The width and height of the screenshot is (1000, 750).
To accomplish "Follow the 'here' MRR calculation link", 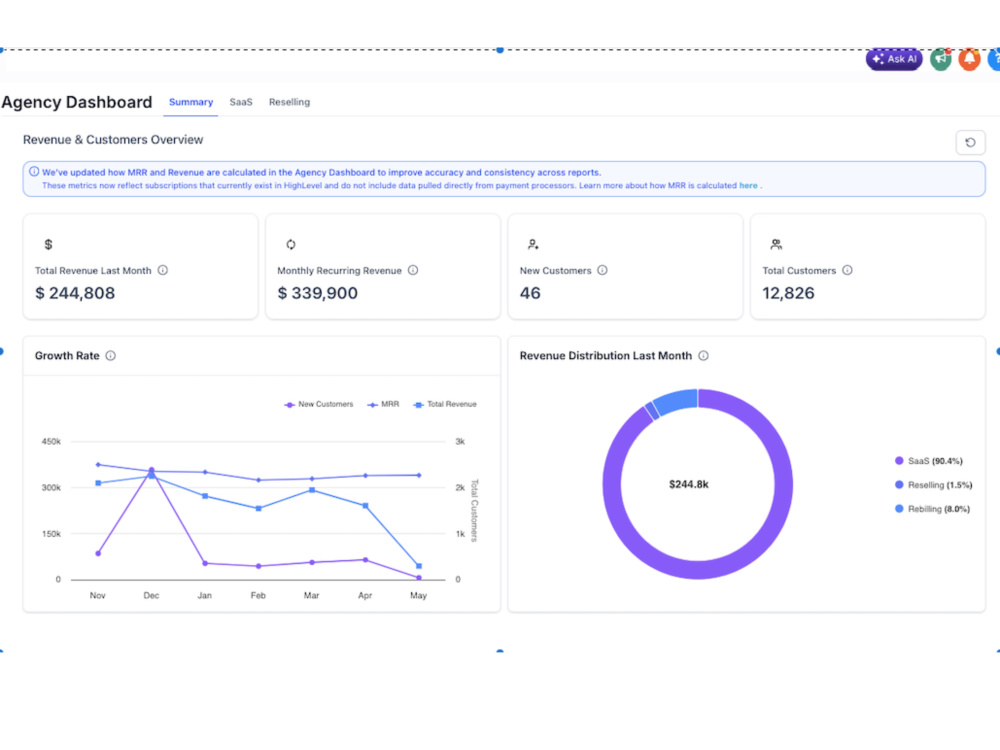I will point(748,186).
